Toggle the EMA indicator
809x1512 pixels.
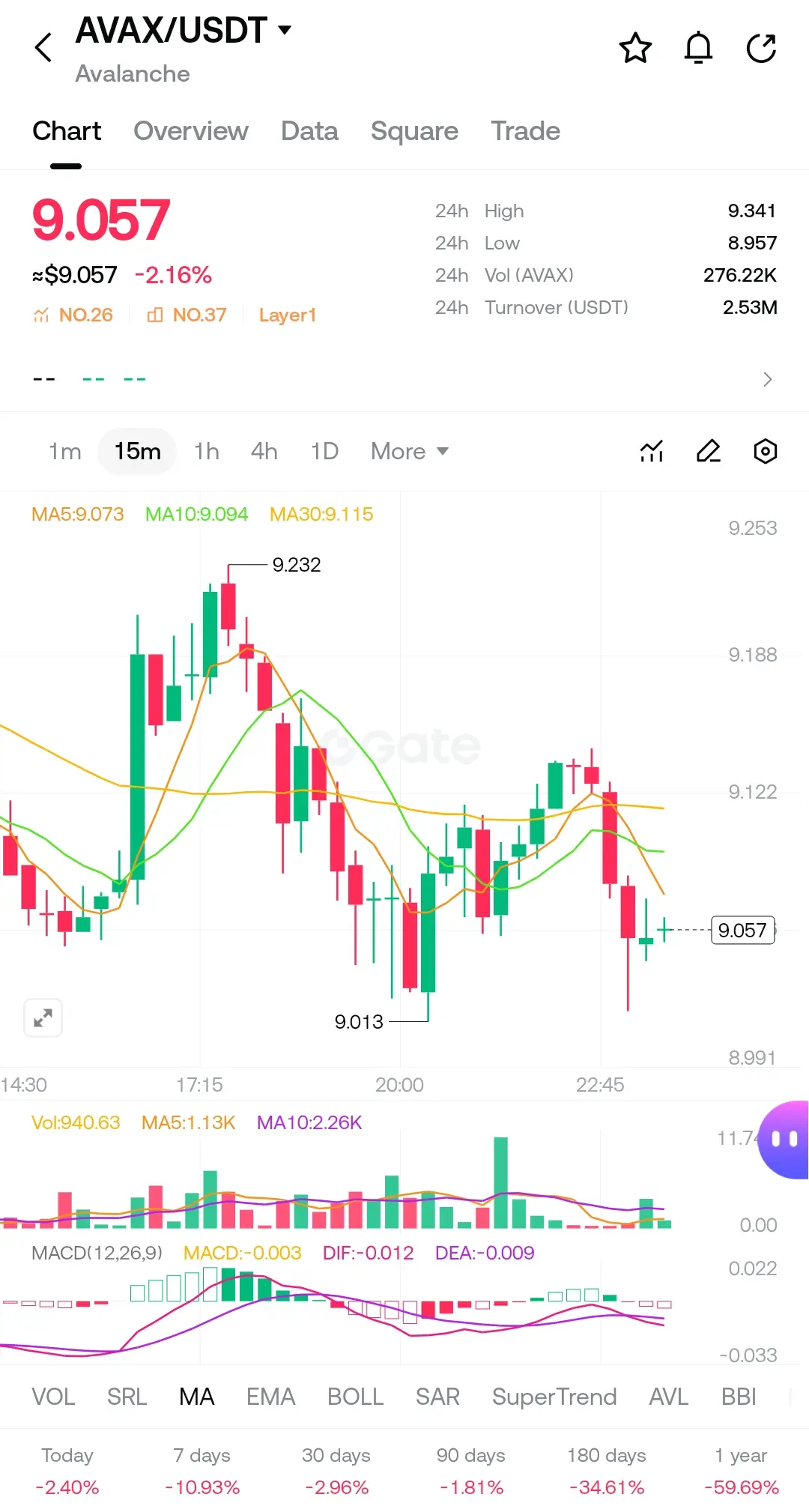click(270, 1397)
